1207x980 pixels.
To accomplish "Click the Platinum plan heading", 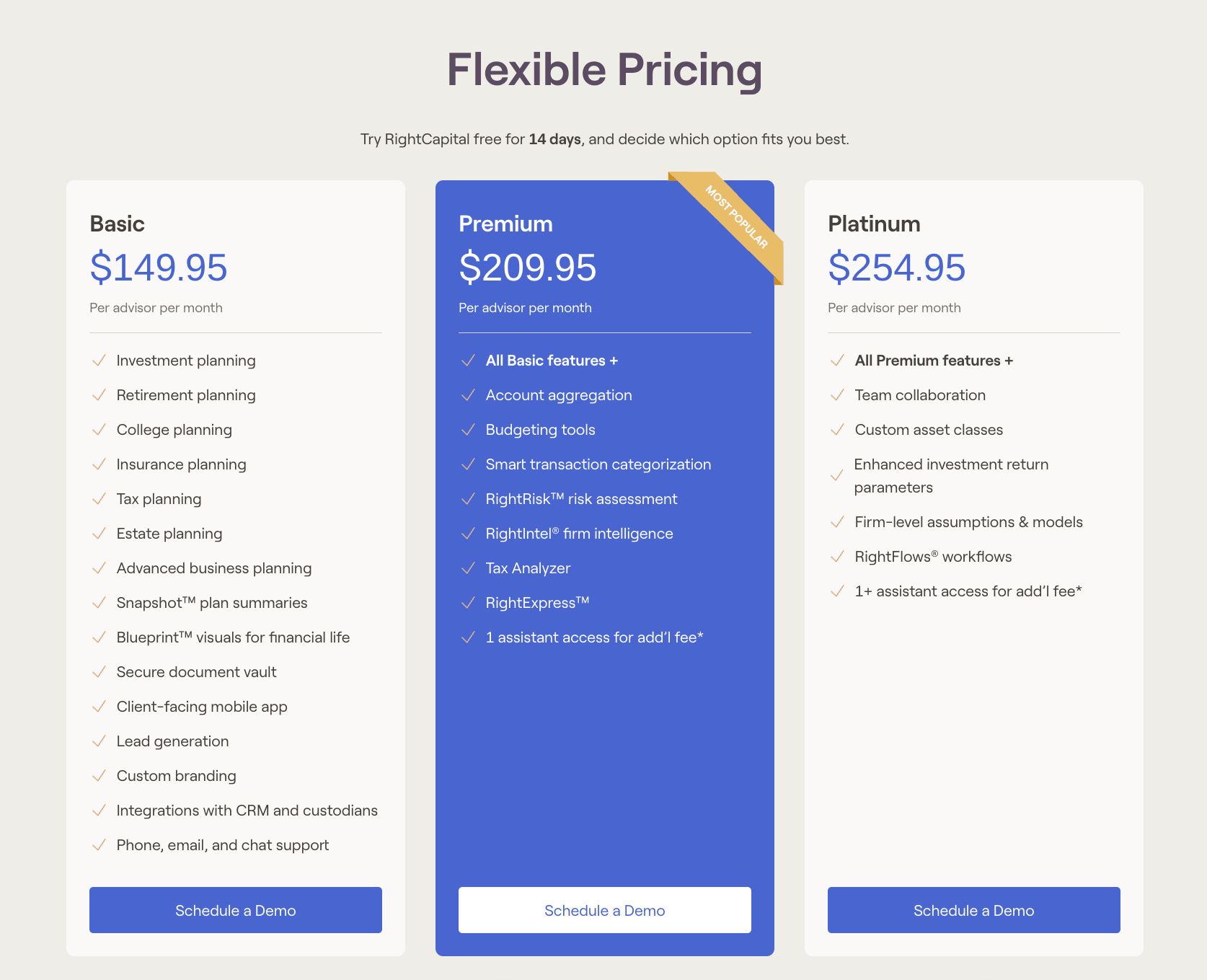I will click(874, 224).
